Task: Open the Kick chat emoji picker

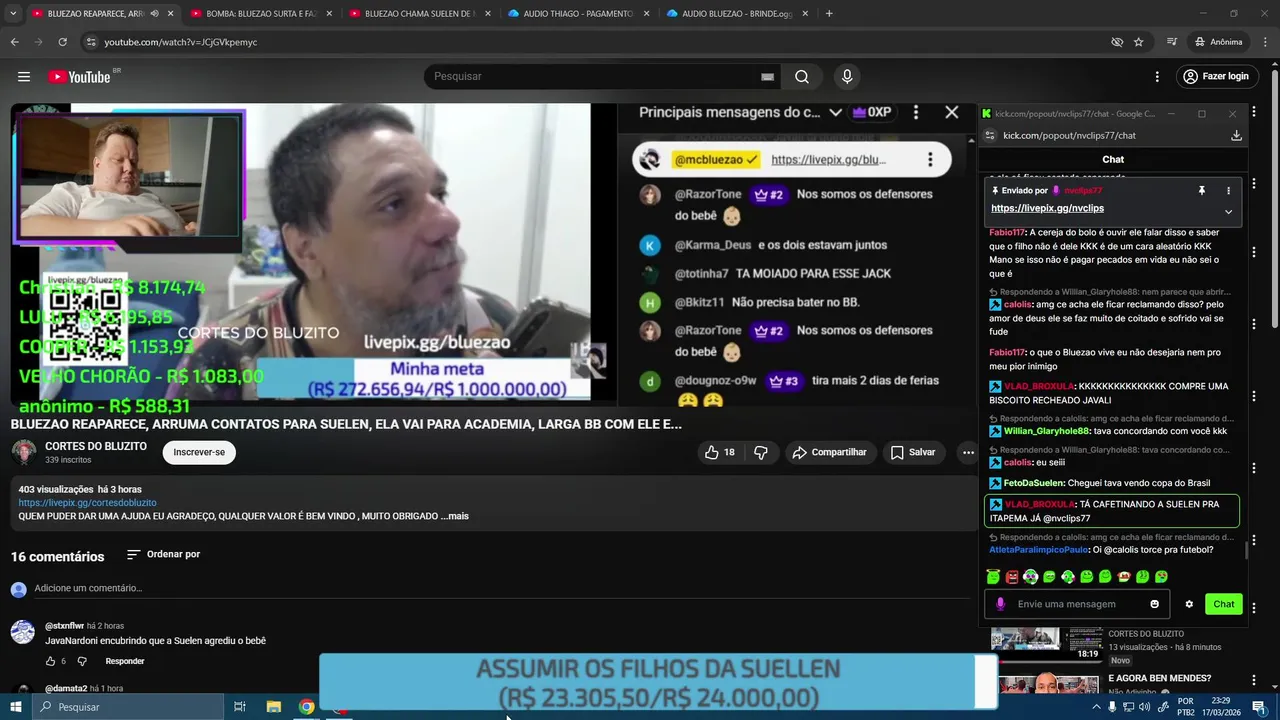Action: pyautogui.click(x=1155, y=604)
